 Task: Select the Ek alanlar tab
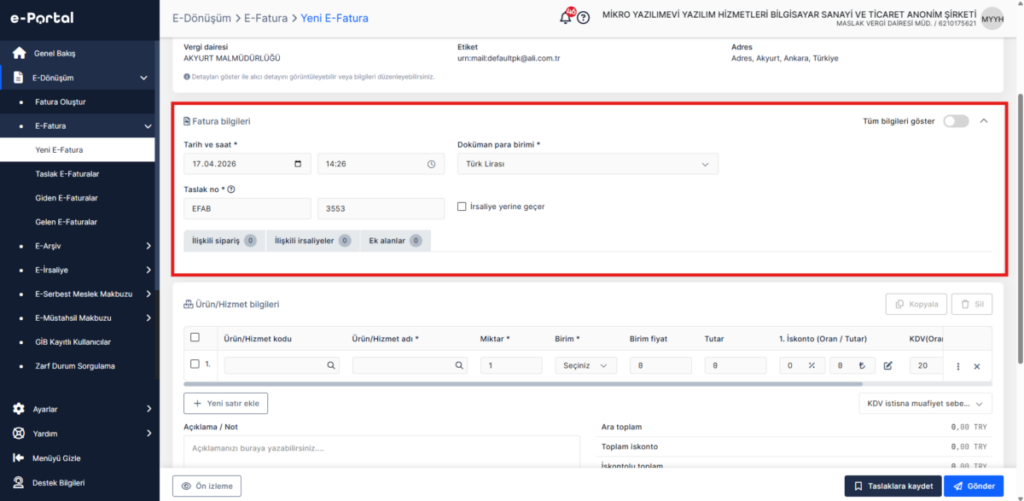pos(396,240)
